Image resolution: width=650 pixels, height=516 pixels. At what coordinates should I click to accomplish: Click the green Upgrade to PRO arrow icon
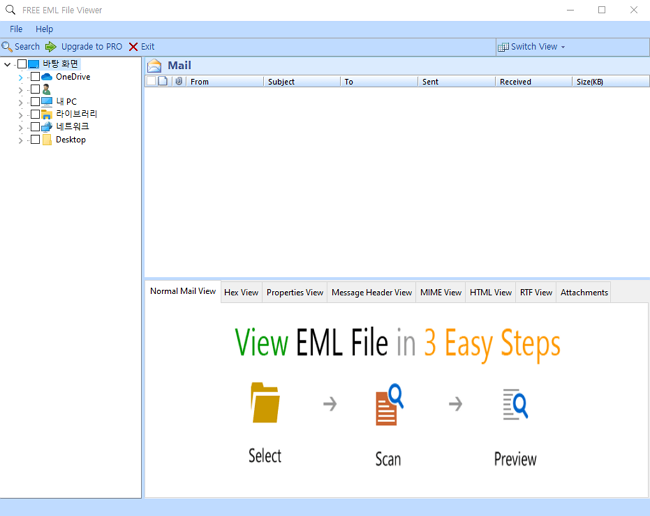click(51, 46)
